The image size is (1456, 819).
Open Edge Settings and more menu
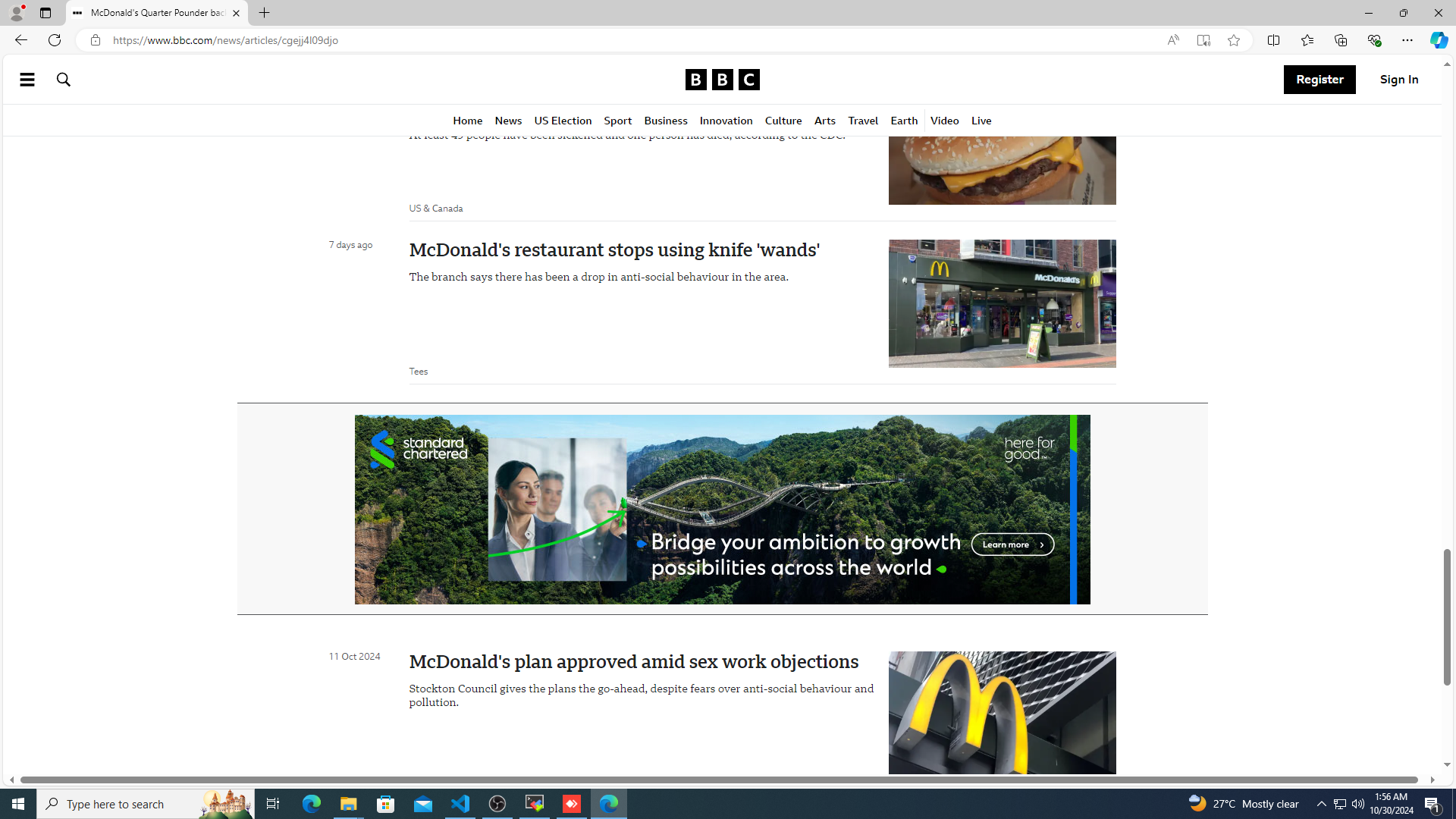[x=1407, y=40]
